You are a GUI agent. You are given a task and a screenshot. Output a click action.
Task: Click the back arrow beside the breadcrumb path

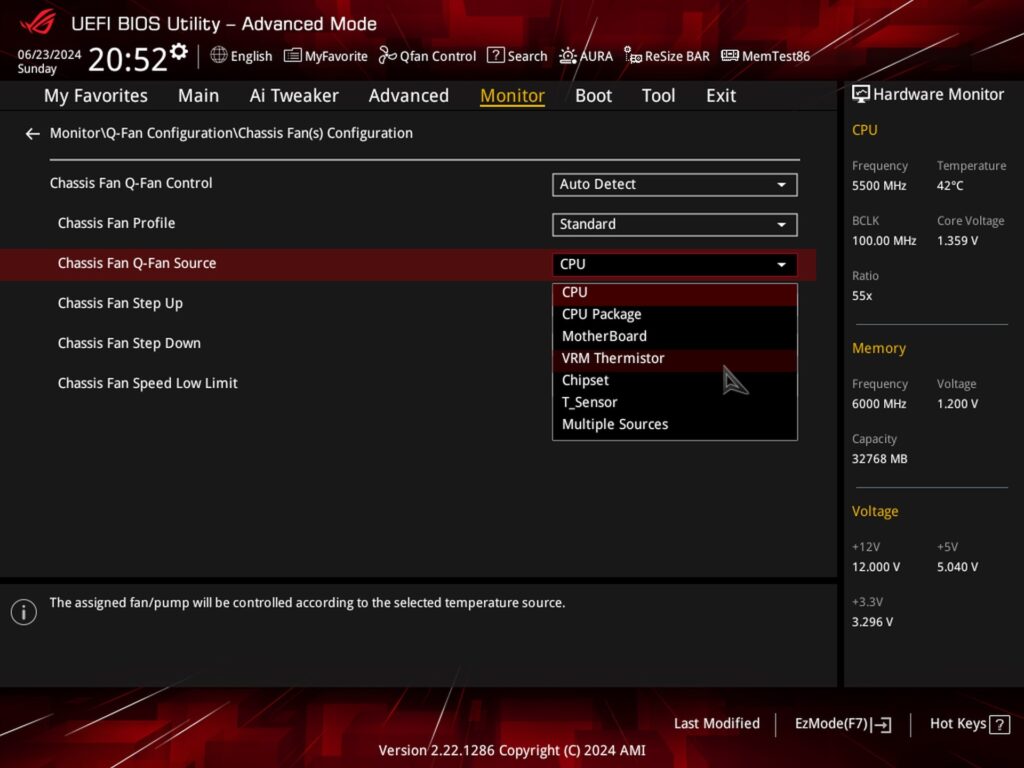click(33, 134)
